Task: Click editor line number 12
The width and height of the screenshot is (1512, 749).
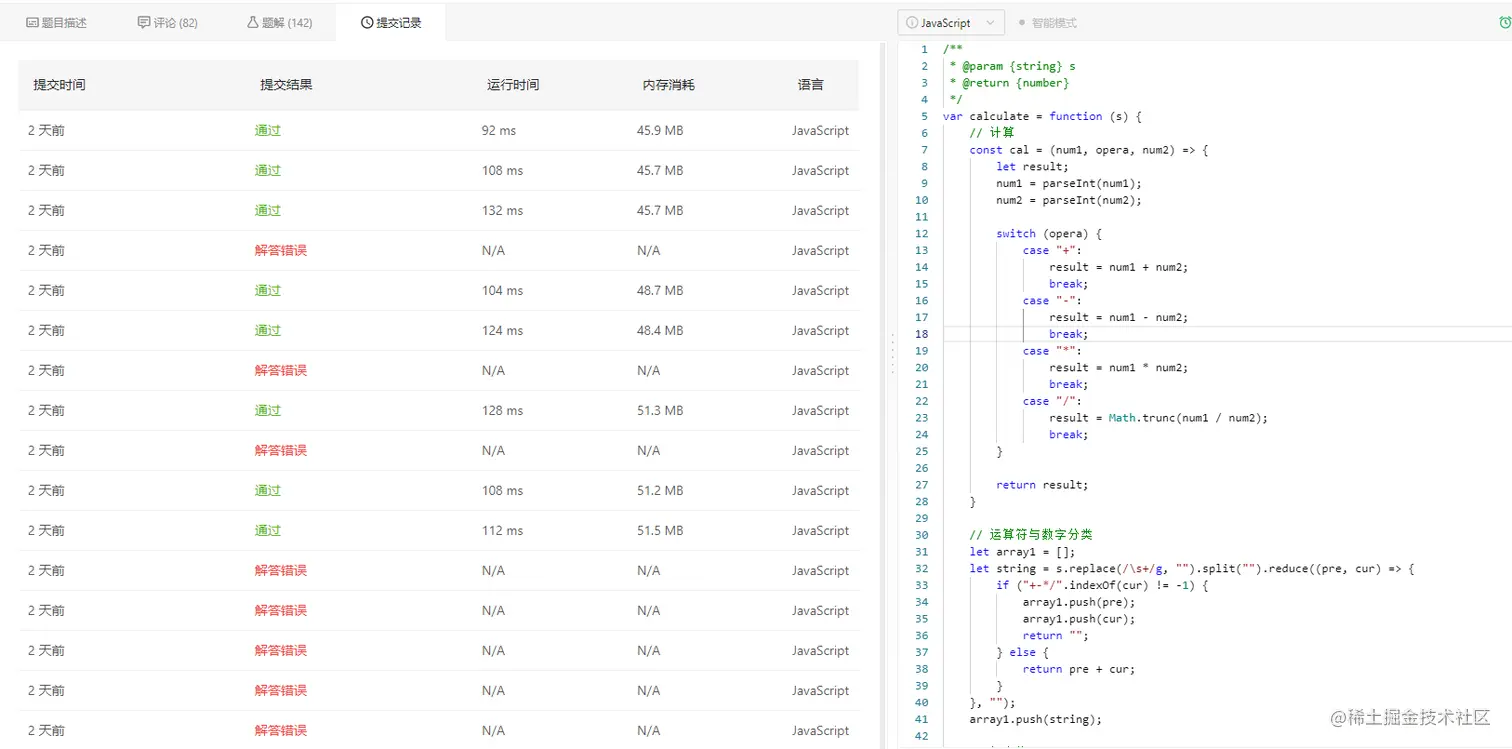Action: click(921, 233)
